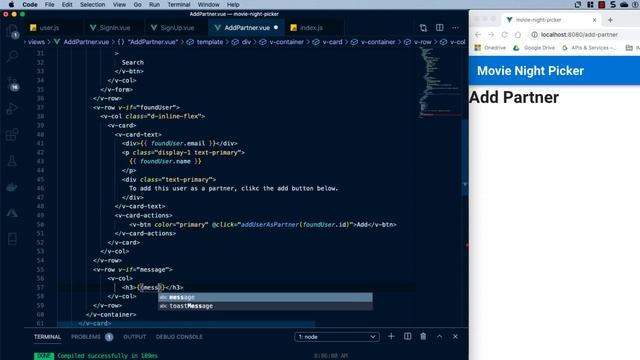
Task: Open Google Drive bookmark in browser
Action: coord(534,48)
